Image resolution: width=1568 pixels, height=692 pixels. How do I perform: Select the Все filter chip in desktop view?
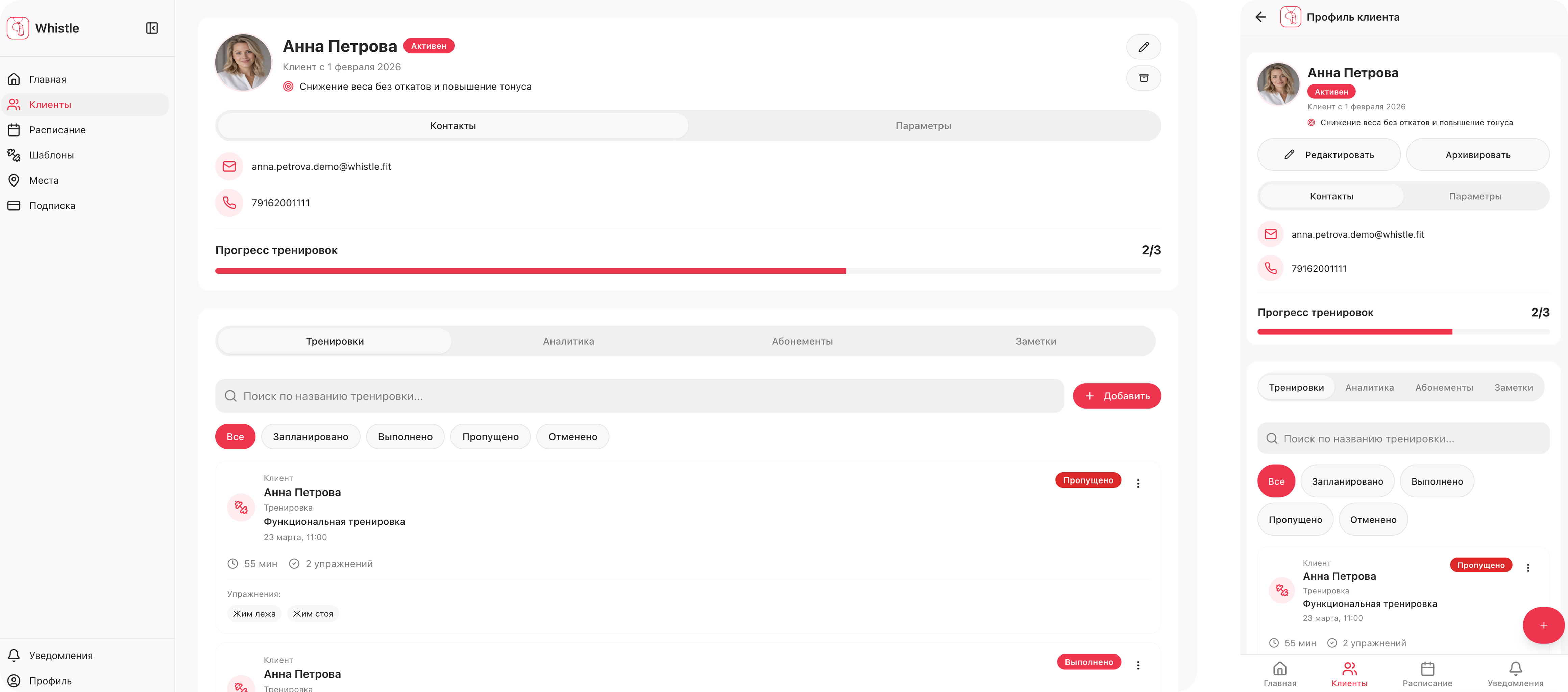235,436
